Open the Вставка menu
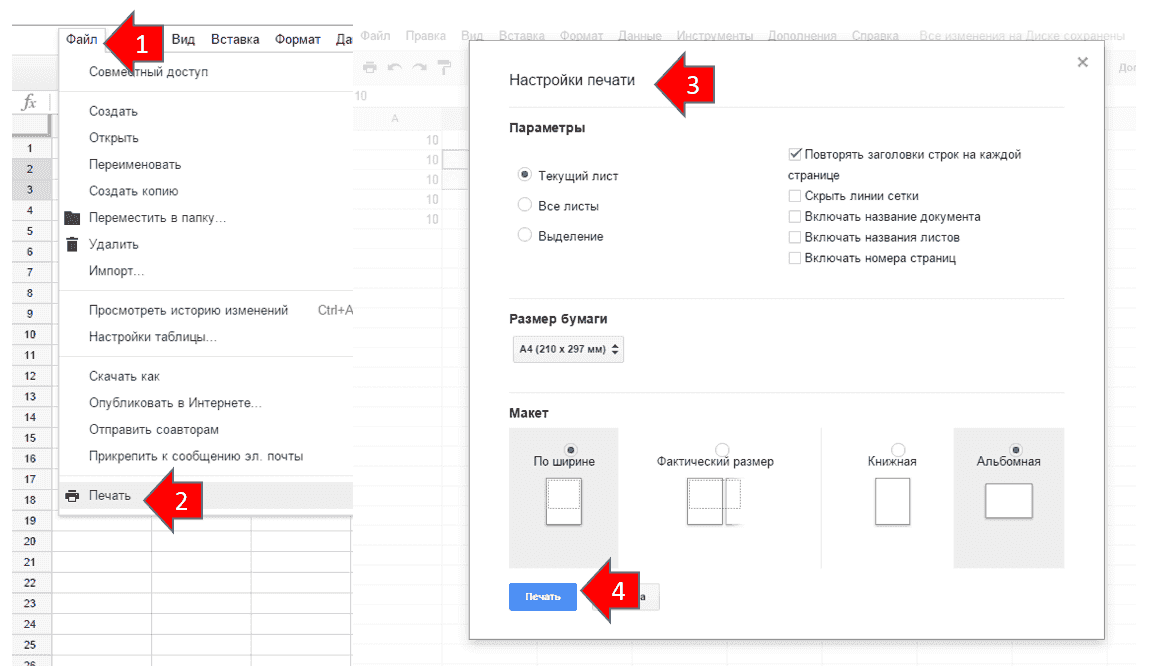1153x666 pixels. (x=235, y=39)
